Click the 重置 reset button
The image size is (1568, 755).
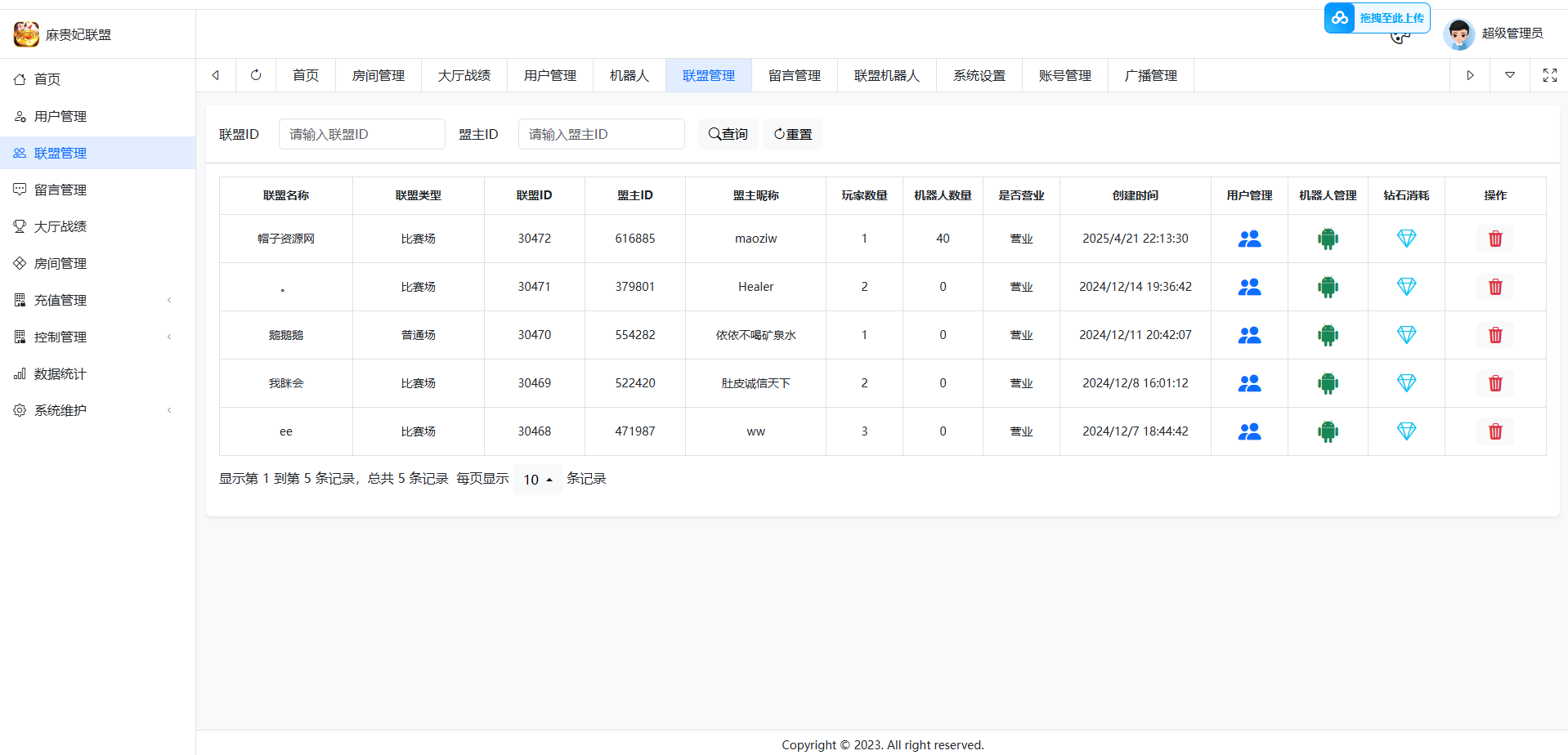pyautogui.click(x=792, y=134)
